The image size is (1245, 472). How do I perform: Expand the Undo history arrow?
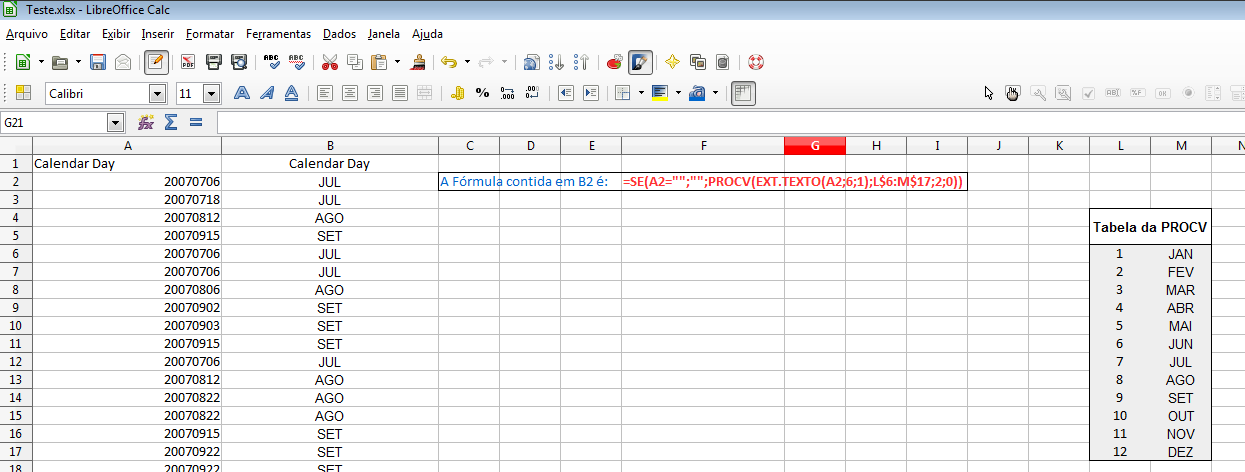tap(467, 62)
